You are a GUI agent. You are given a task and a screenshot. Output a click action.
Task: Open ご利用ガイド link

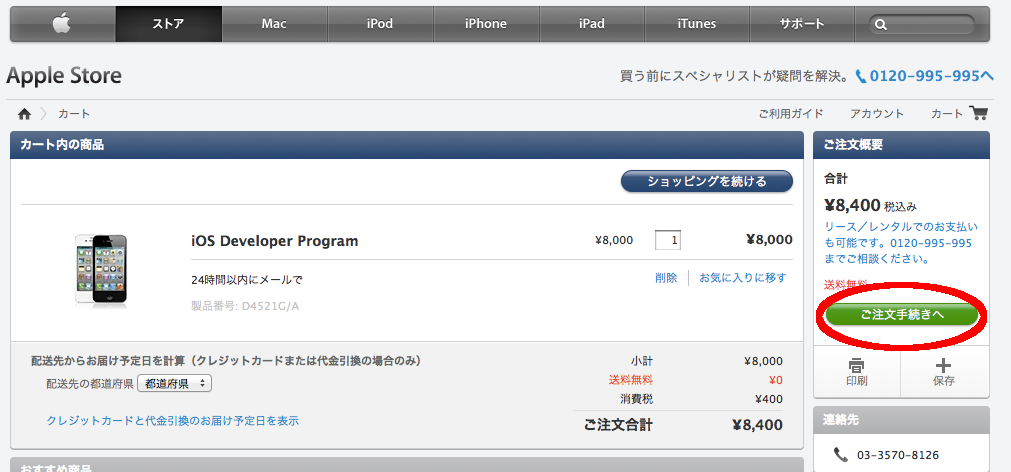point(791,113)
